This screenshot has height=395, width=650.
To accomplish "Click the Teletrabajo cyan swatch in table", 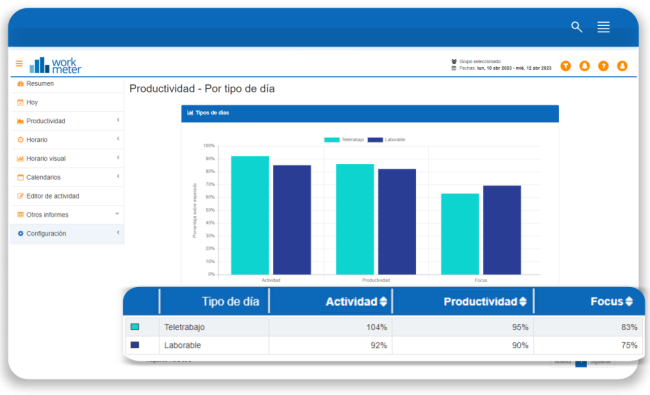I will pyautogui.click(x=135, y=327).
